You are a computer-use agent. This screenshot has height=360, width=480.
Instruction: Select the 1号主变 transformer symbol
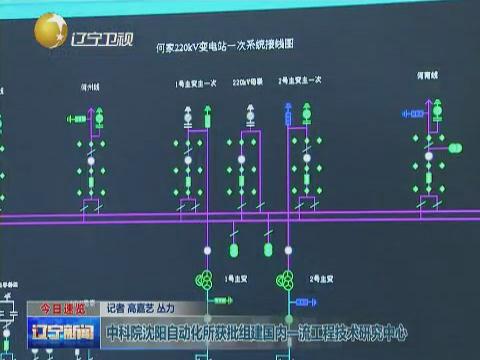tap(203, 279)
